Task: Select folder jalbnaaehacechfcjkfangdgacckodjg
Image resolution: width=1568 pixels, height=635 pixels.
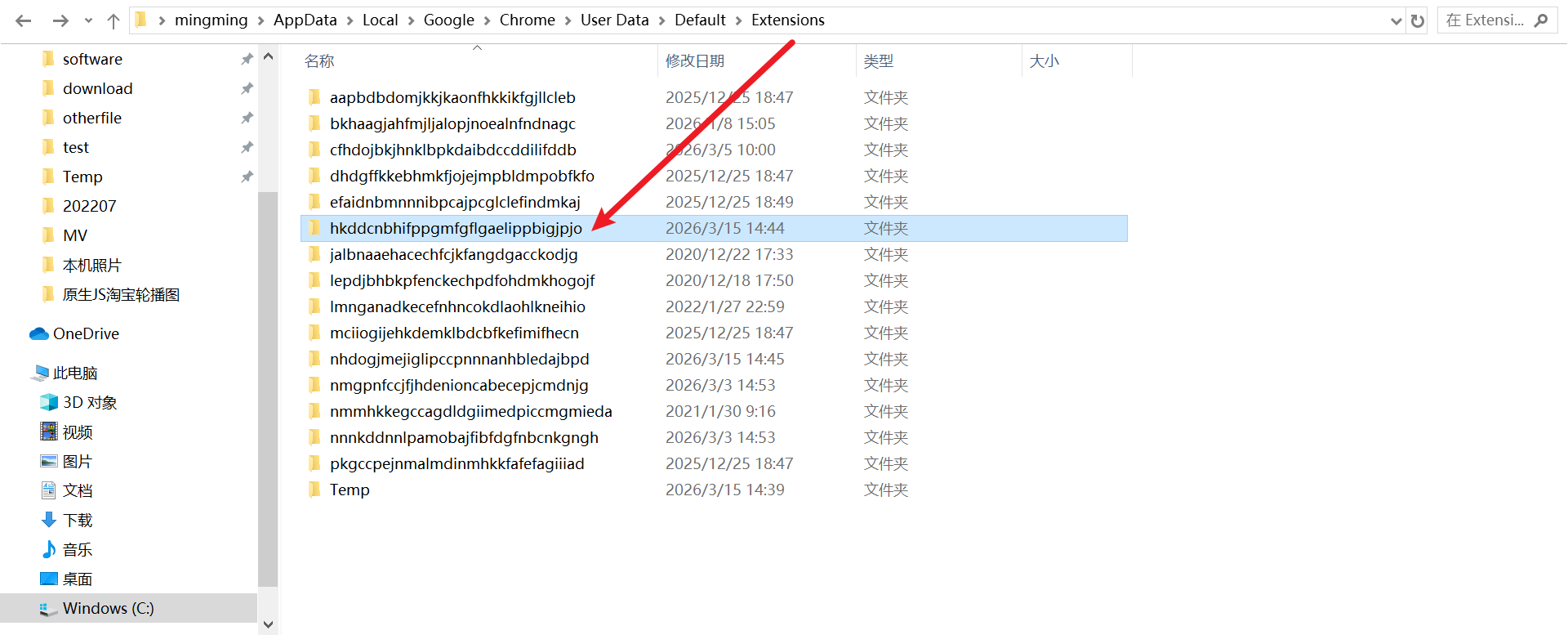Action: click(453, 255)
